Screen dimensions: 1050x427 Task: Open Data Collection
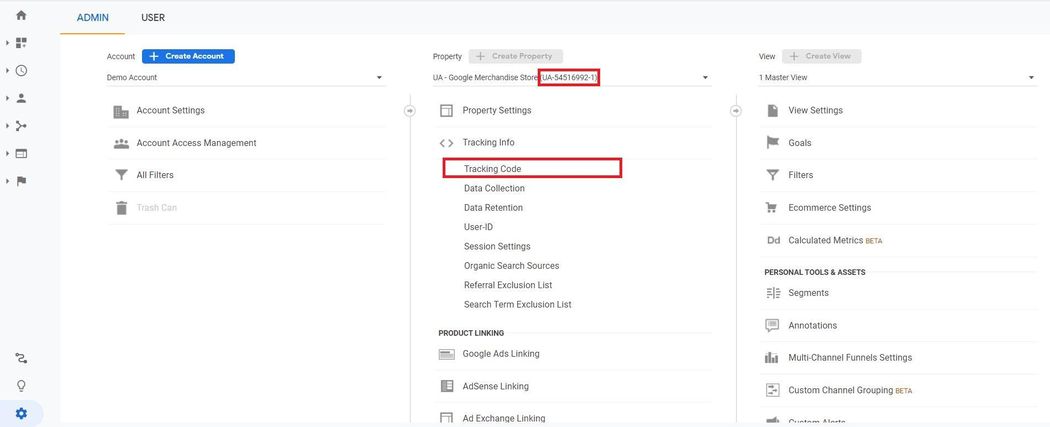click(x=494, y=189)
